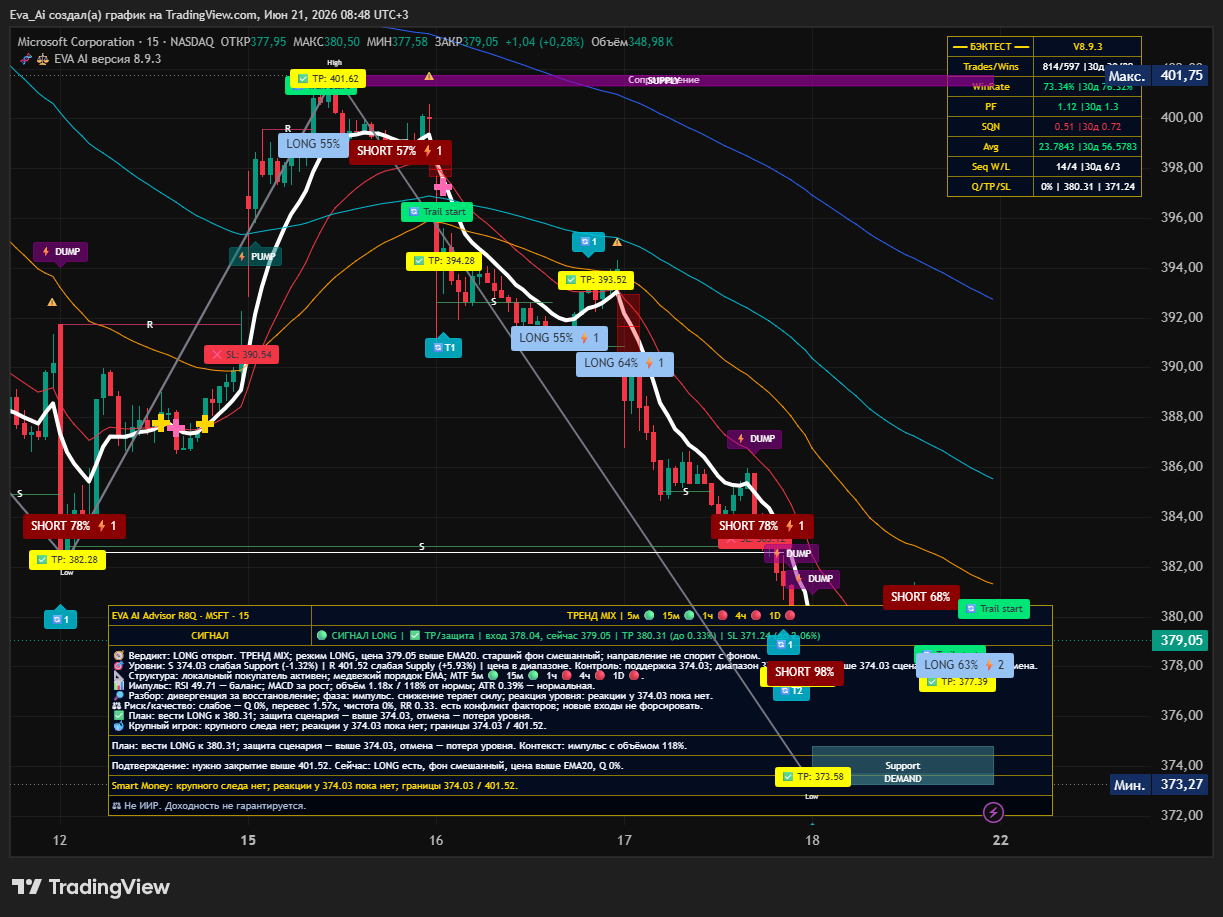Click the DUMP label left of PUMP
Screen dimensions: 1223x917
tap(60, 252)
